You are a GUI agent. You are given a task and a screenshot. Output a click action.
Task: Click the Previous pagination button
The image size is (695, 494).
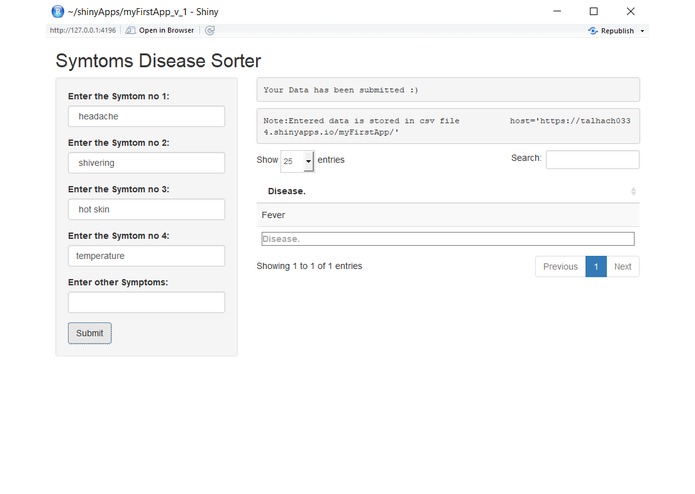click(x=560, y=267)
